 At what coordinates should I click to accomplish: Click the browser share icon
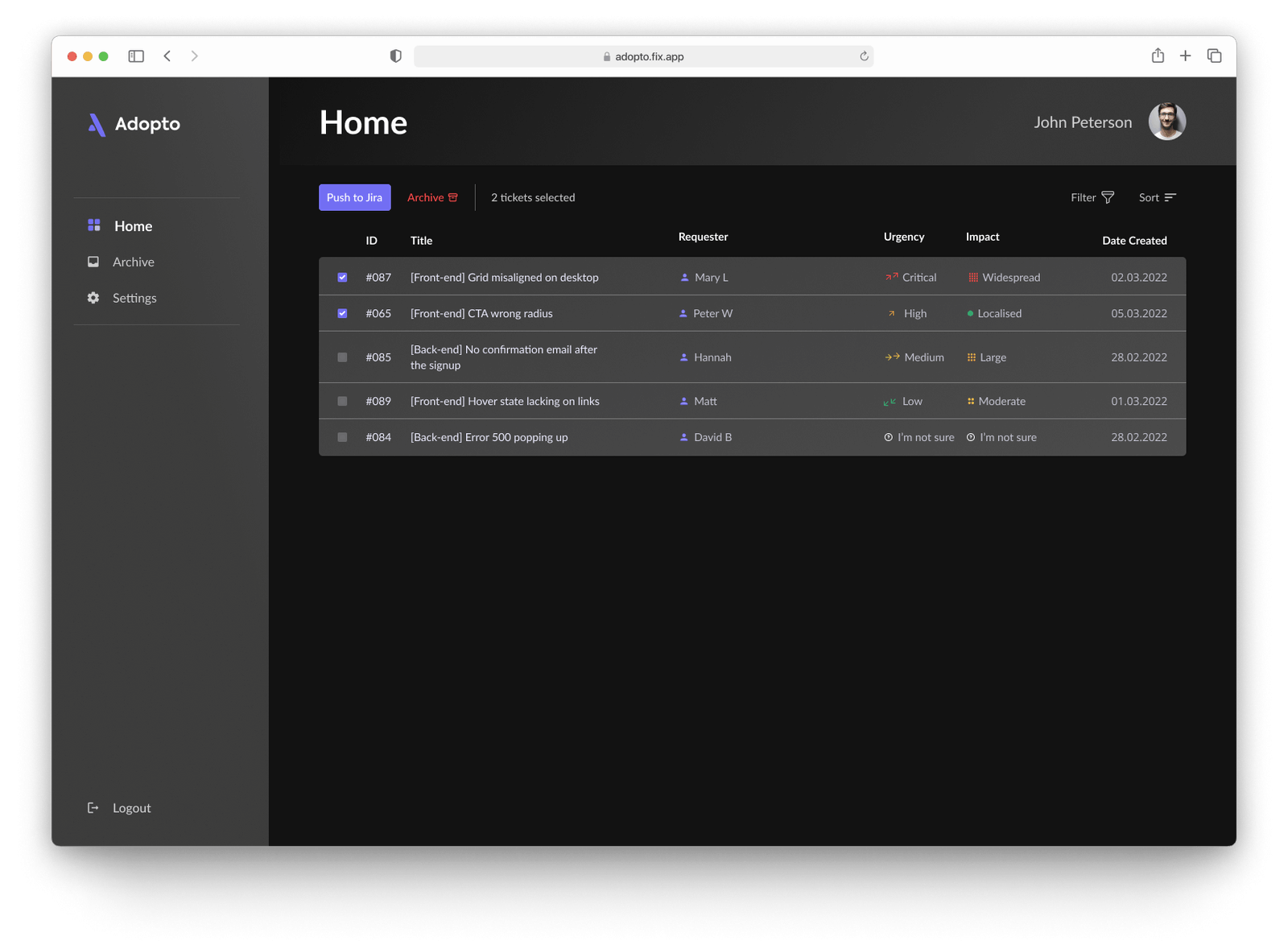pyautogui.click(x=1158, y=56)
